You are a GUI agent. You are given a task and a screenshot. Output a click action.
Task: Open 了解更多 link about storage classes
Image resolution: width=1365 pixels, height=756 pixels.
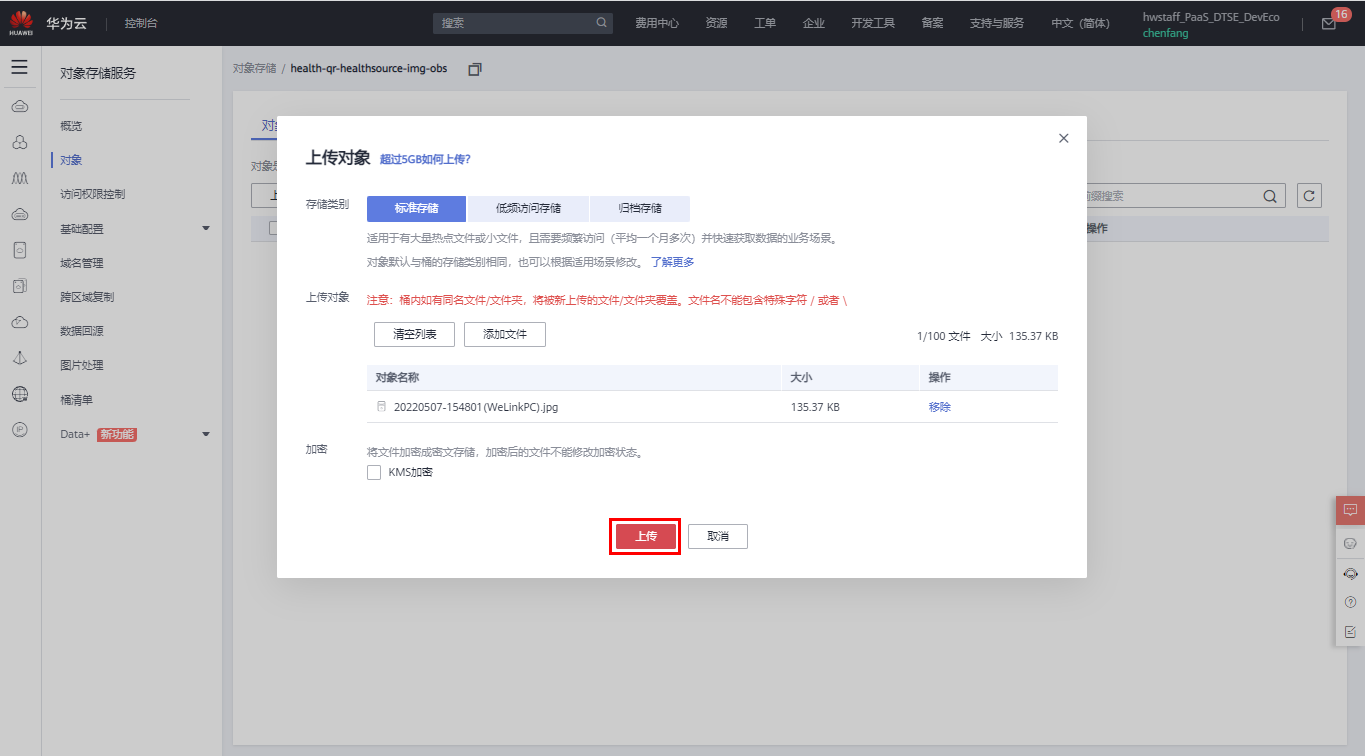tap(673, 262)
